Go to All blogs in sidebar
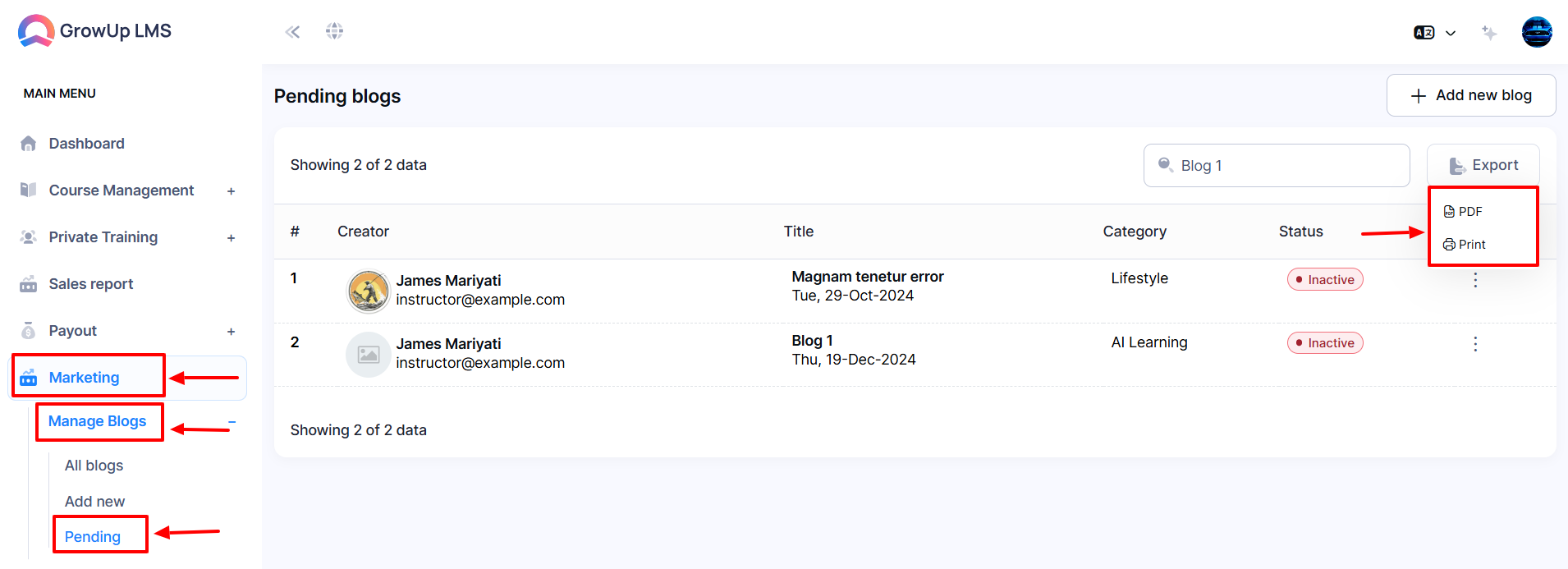 94,466
